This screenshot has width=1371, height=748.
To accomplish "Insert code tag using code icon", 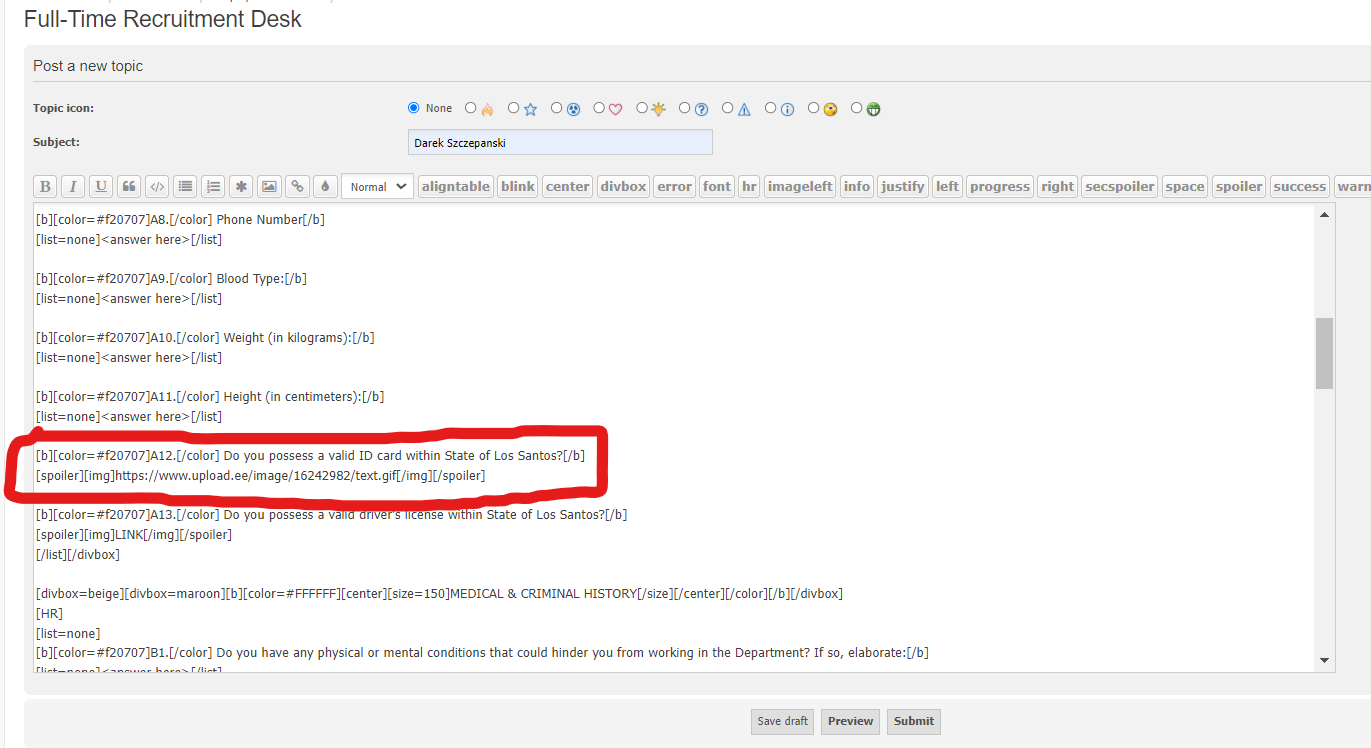I will 157,187.
